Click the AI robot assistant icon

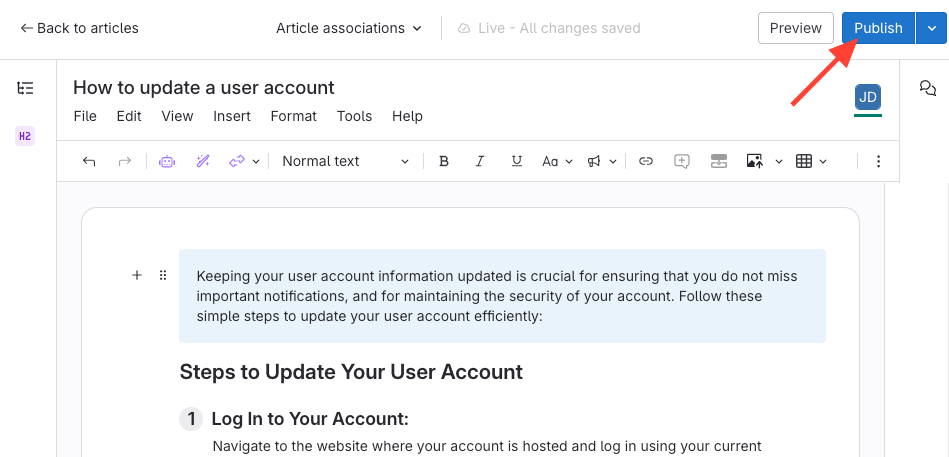point(167,161)
